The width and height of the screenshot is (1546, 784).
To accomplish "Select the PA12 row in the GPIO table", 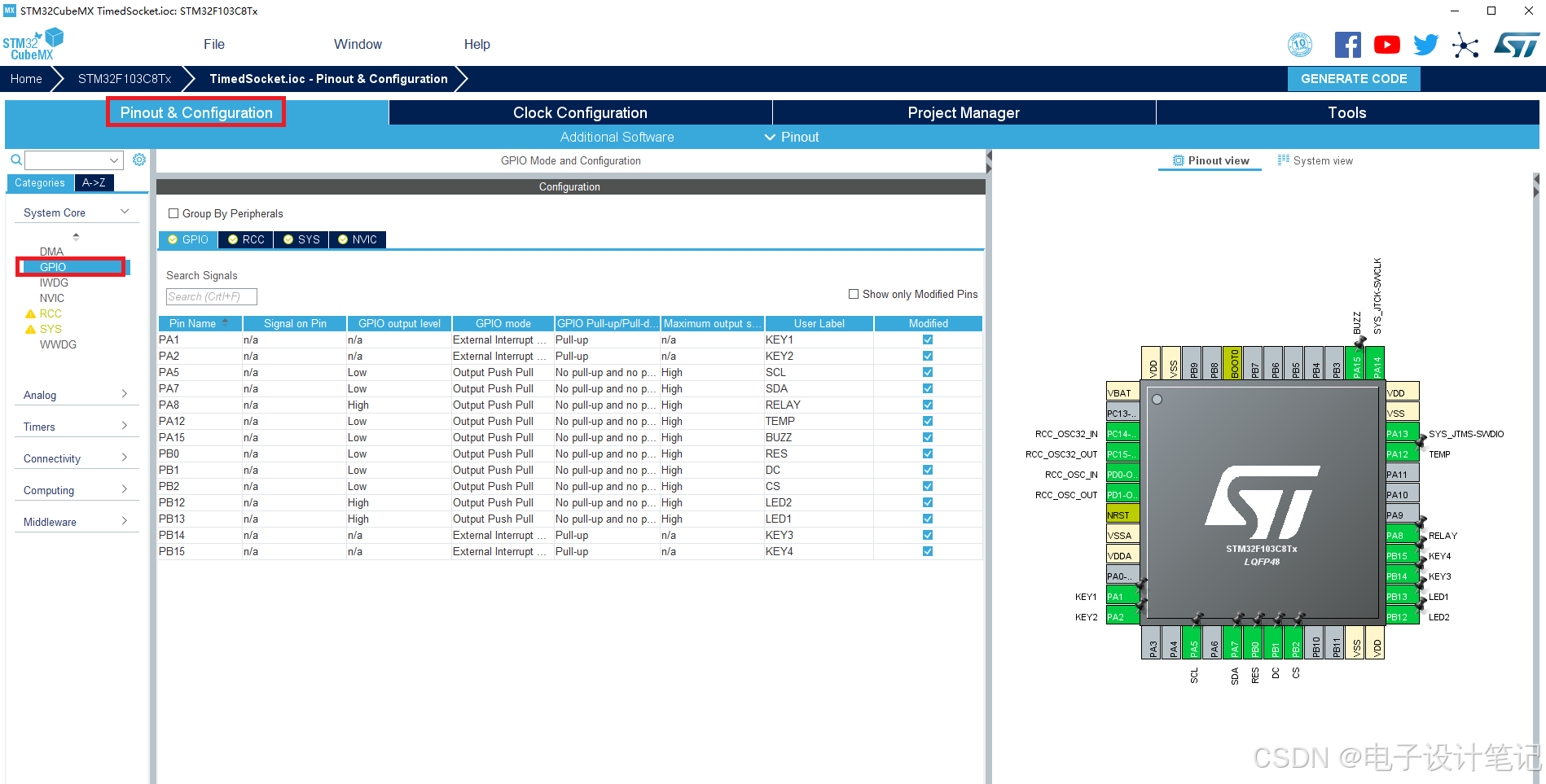I will click(x=570, y=421).
